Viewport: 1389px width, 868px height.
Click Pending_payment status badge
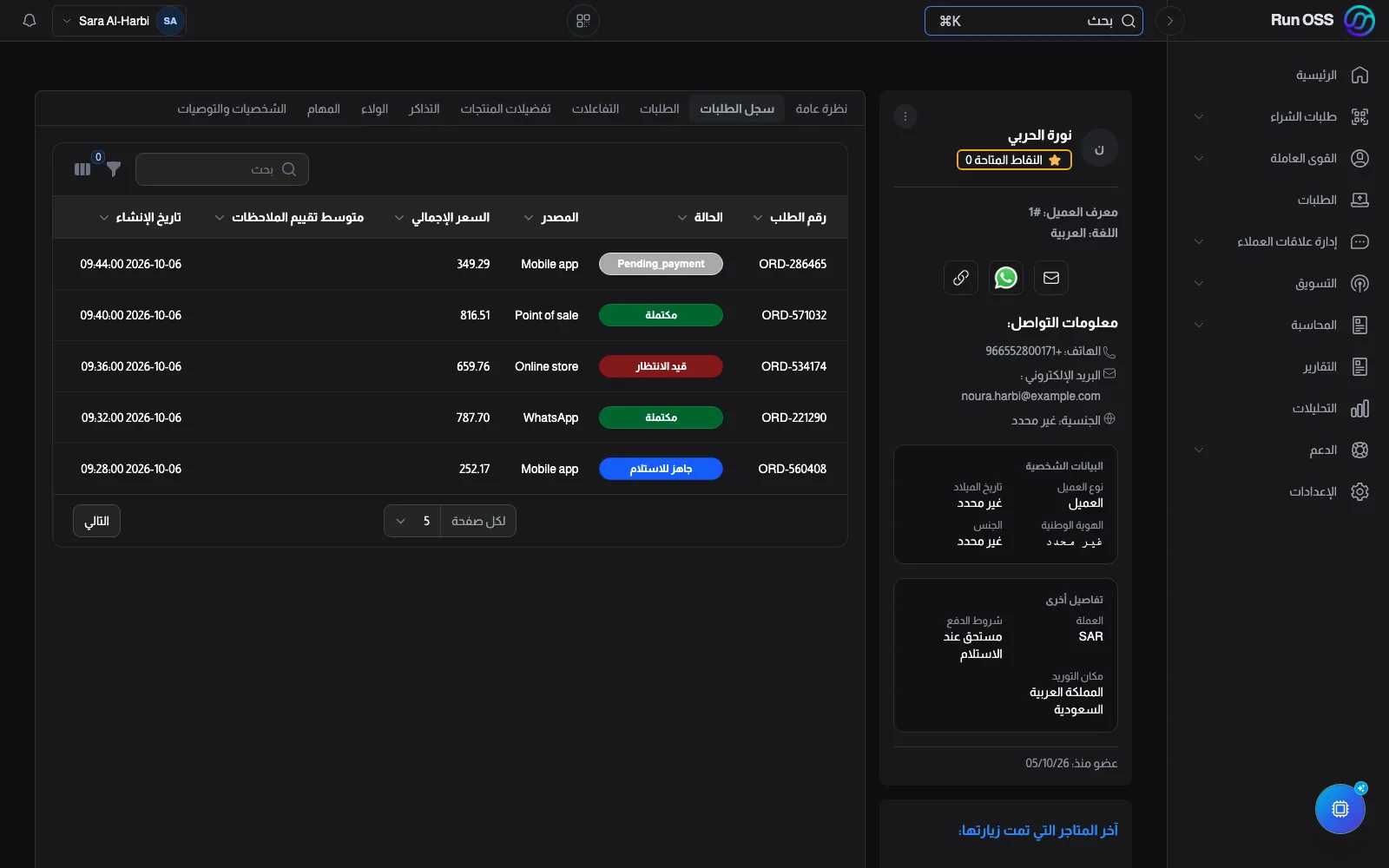click(661, 264)
